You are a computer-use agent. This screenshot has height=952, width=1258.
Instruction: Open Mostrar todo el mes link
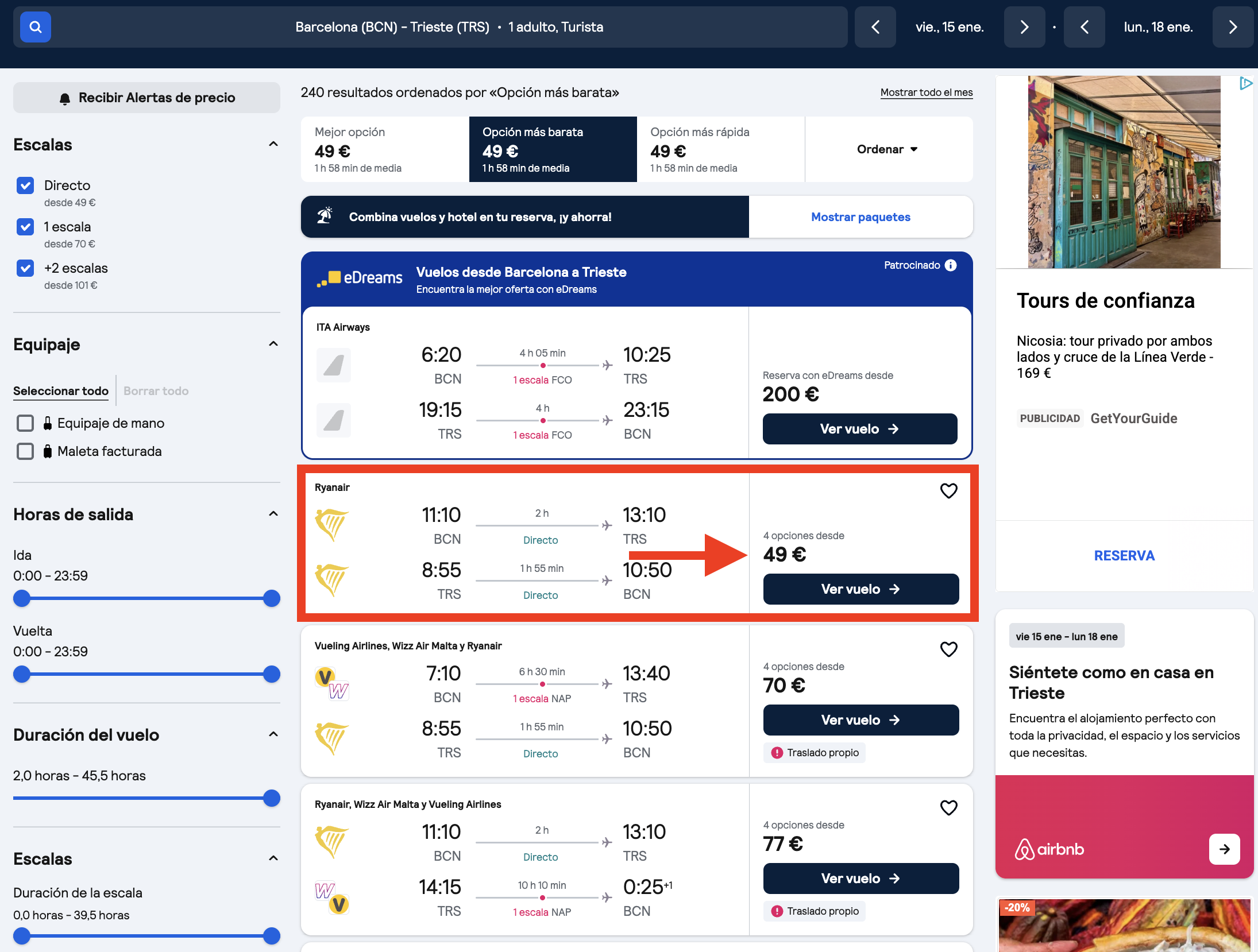pyautogui.click(x=927, y=92)
